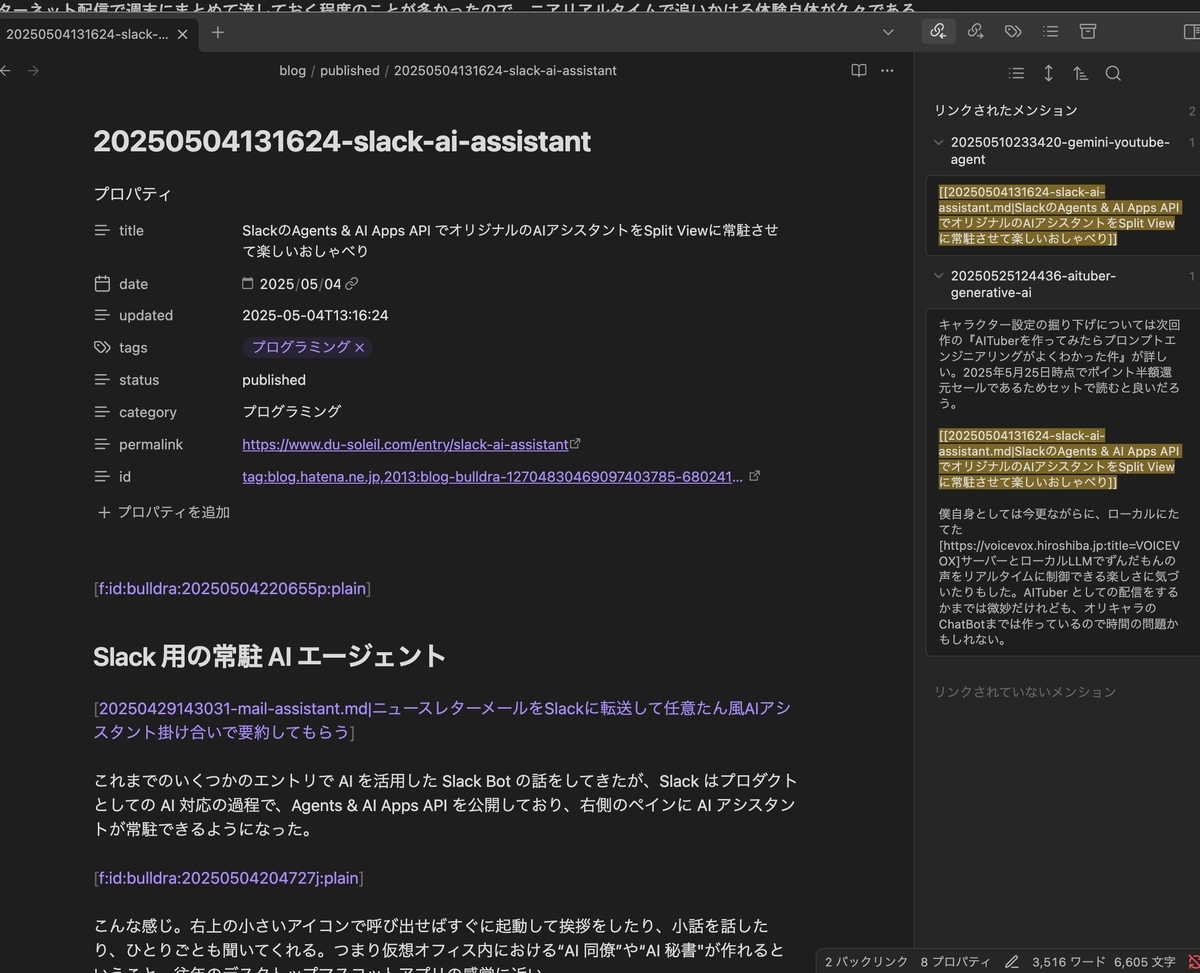Toggle show more context arrow icon
The image size is (1200, 973).
tap(1048, 73)
